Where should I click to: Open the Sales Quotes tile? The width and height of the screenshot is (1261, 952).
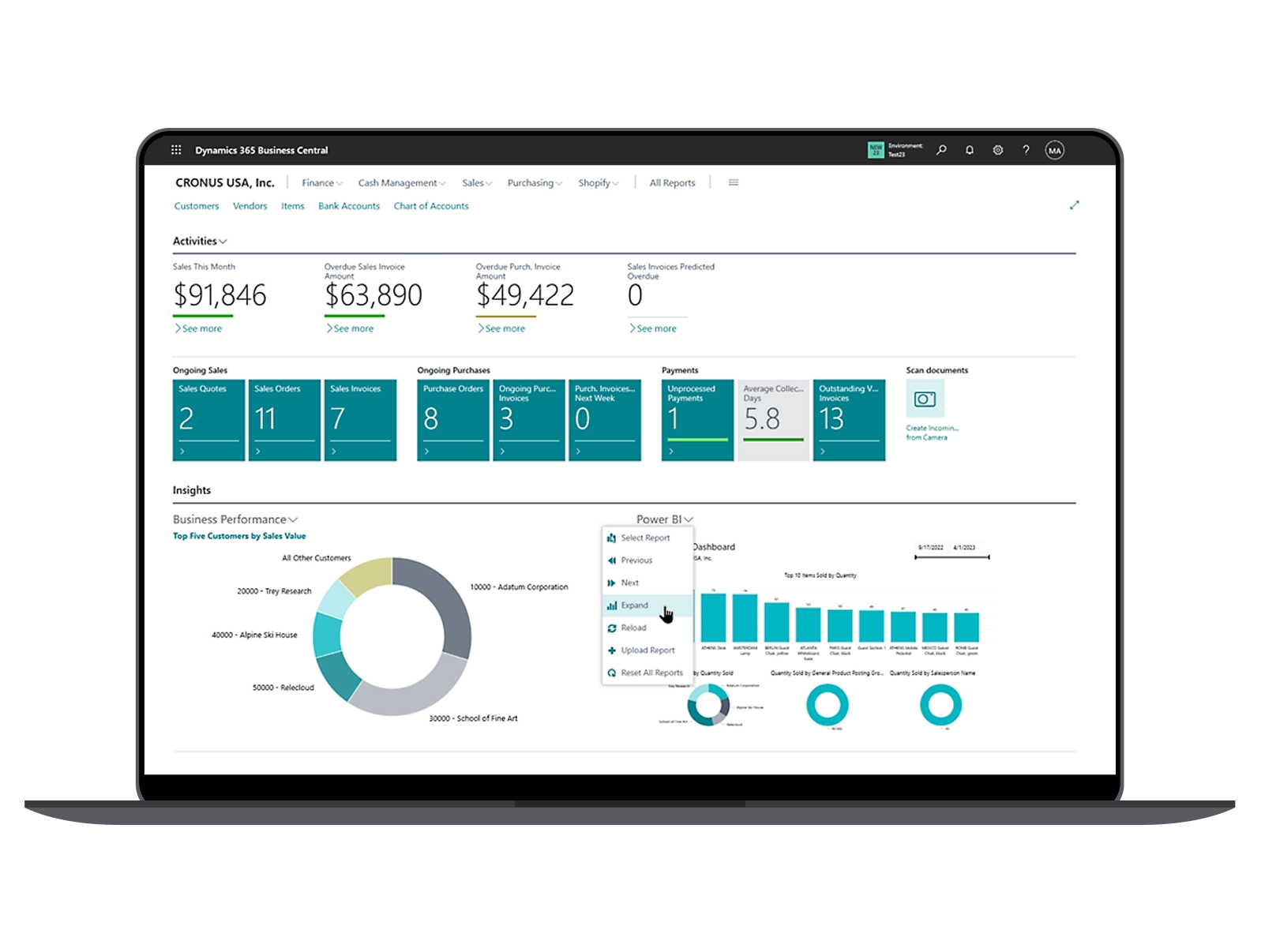[x=208, y=420]
